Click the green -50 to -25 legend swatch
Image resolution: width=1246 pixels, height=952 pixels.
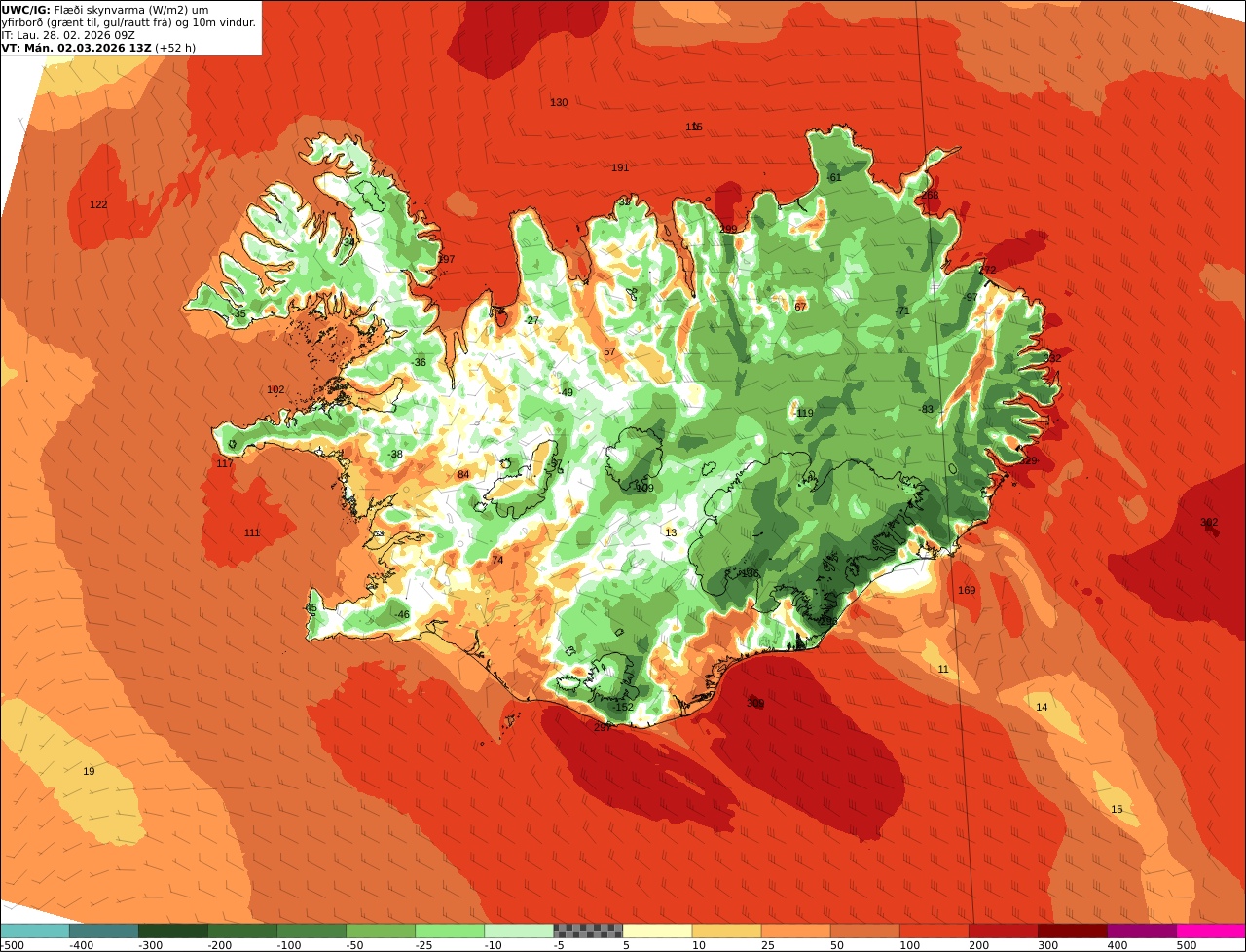point(381,931)
